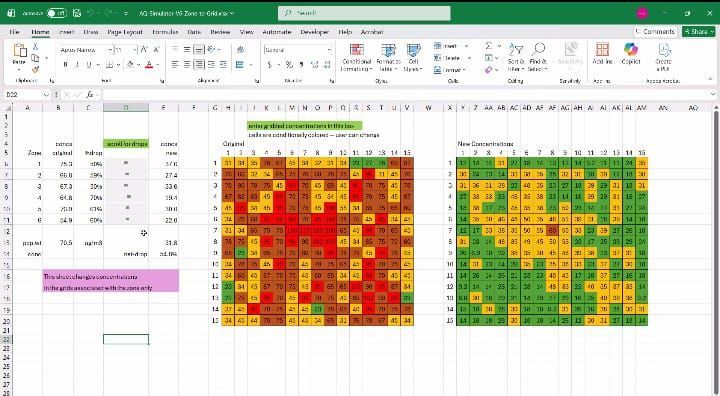Toggle Center horizontal alignment
This screenshot has height=396, width=720.
(187, 65)
